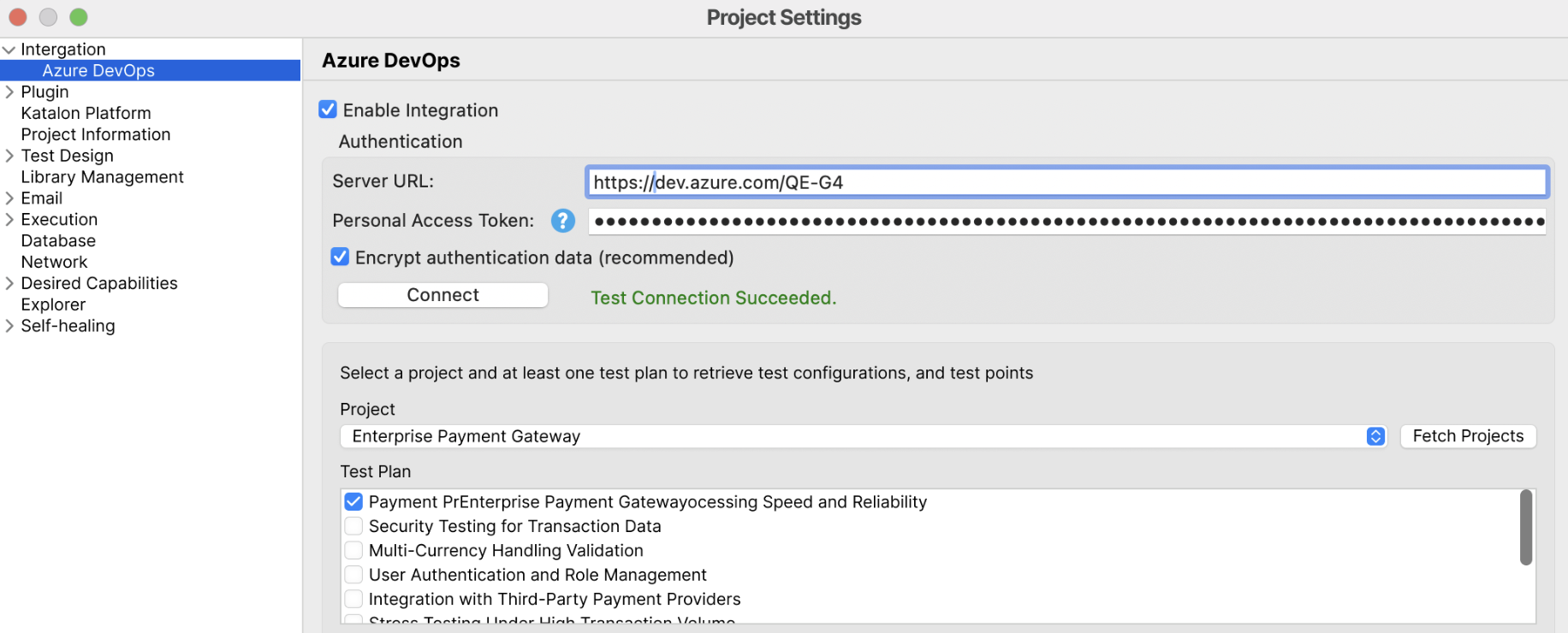
Task: Click the Connect button
Action: pos(442,295)
